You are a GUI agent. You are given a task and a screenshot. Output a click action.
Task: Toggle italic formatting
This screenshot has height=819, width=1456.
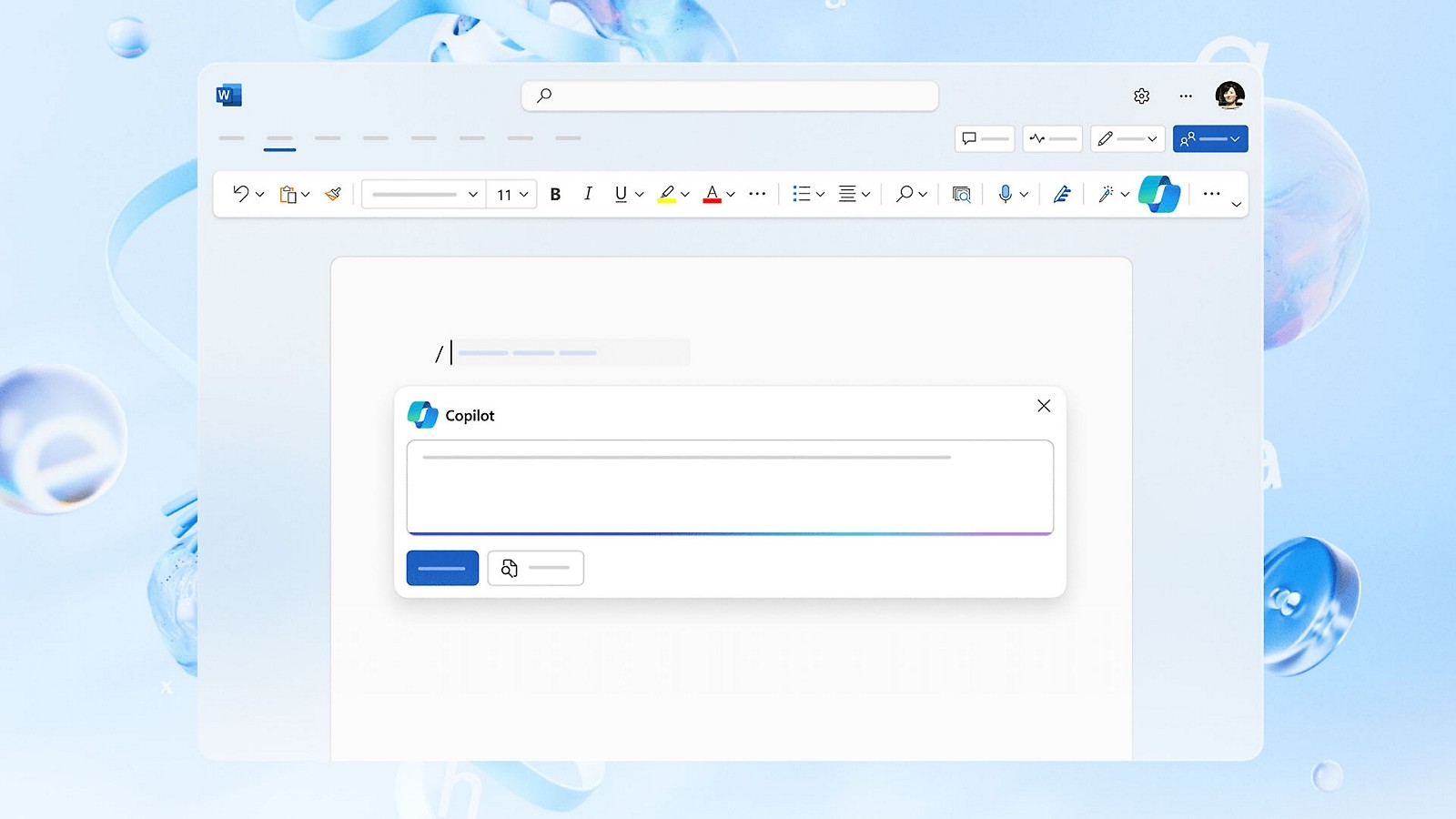588,194
